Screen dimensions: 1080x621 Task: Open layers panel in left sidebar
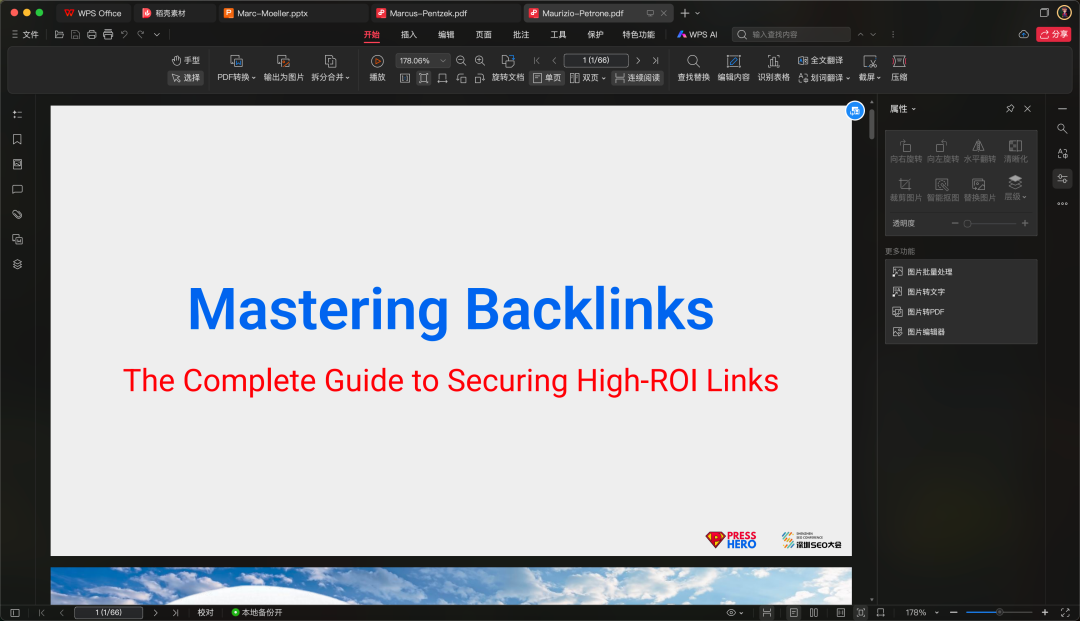click(x=17, y=264)
